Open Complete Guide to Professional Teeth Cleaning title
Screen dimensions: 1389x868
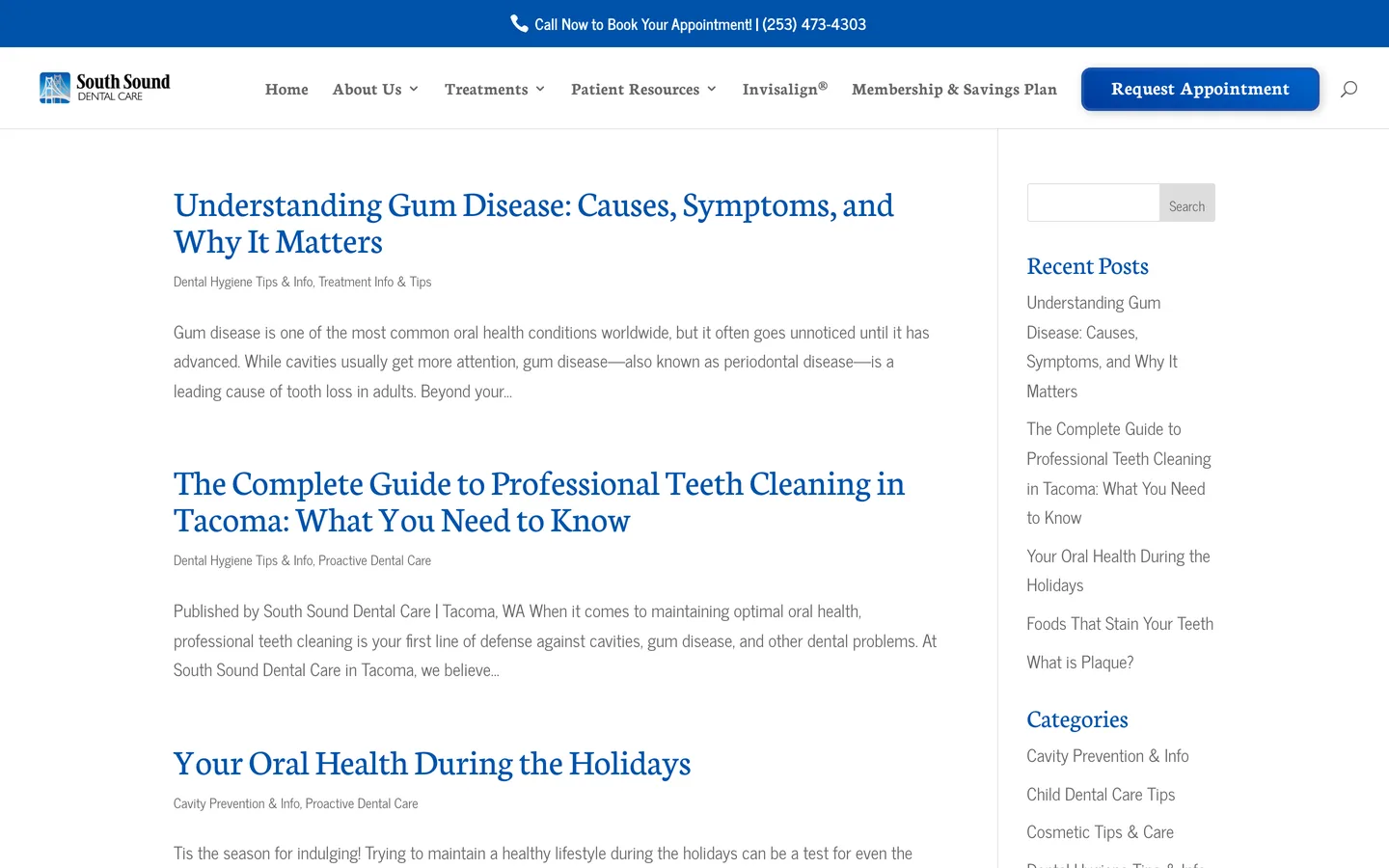[539, 502]
